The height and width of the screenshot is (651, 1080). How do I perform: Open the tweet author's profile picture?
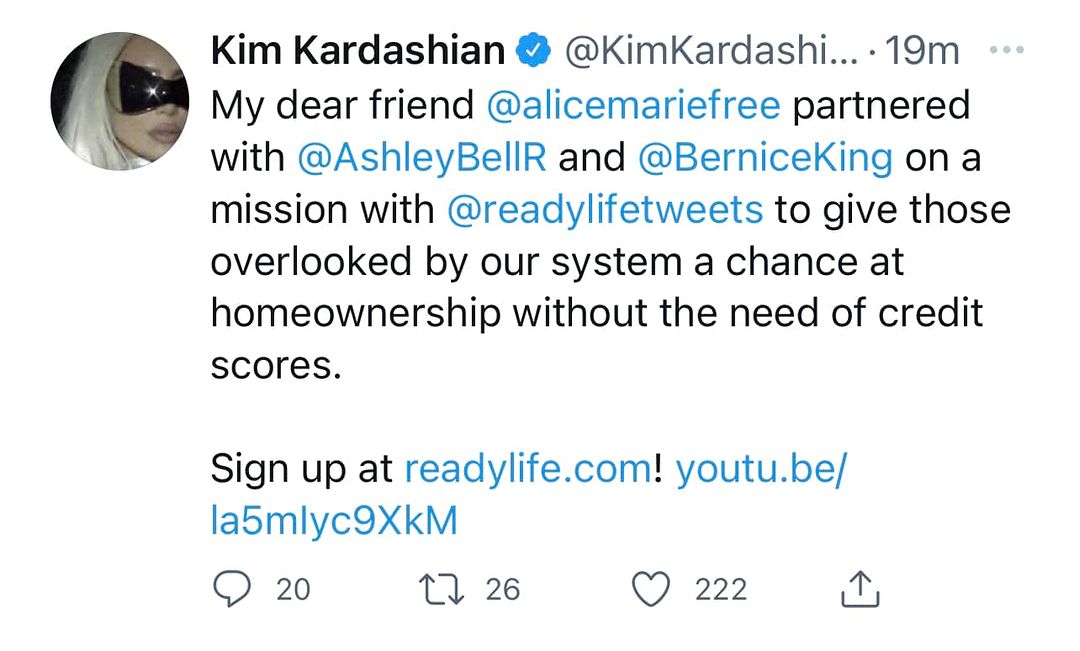coord(119,100)
